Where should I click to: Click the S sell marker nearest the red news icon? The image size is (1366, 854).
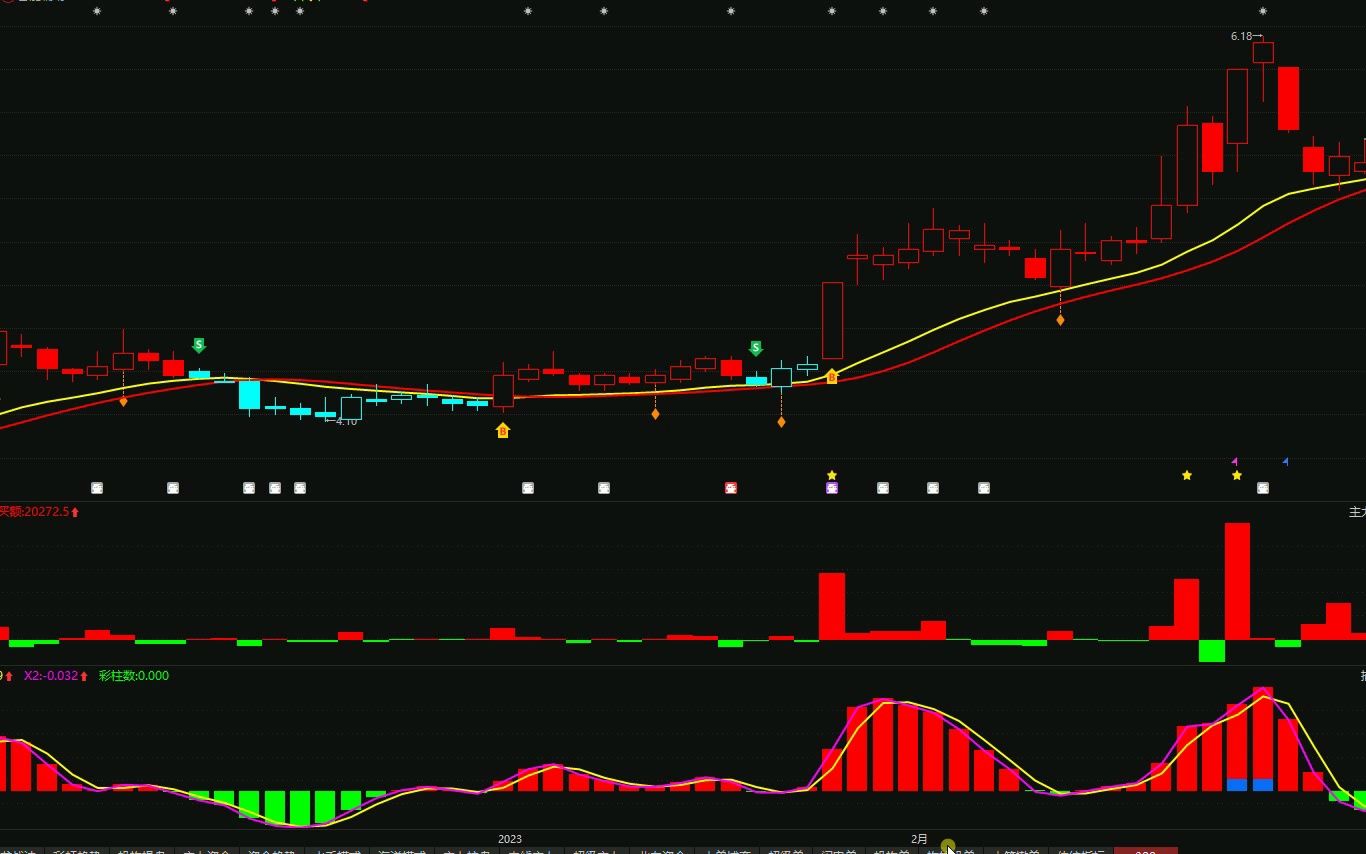coord(756,348)
